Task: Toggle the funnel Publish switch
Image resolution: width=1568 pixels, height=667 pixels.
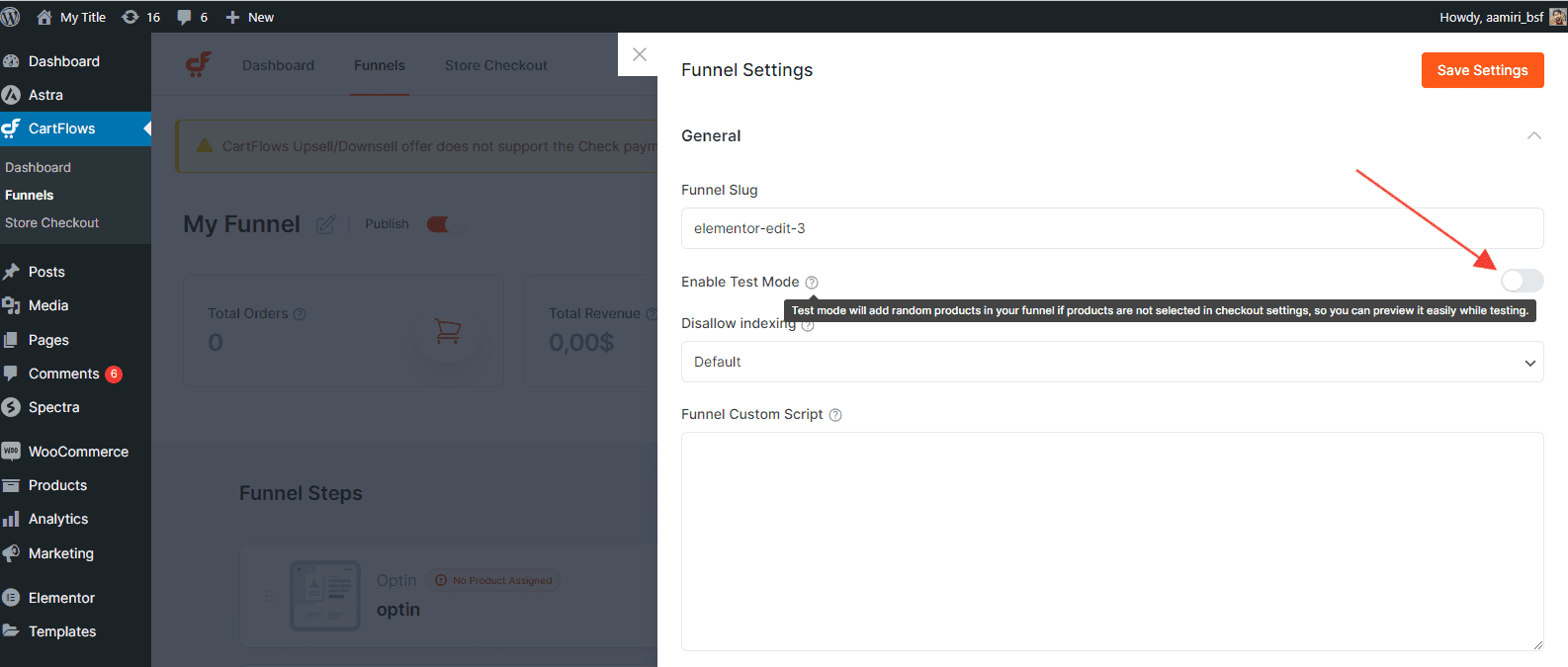Action: pyautogui.click(x=440, y=224)
